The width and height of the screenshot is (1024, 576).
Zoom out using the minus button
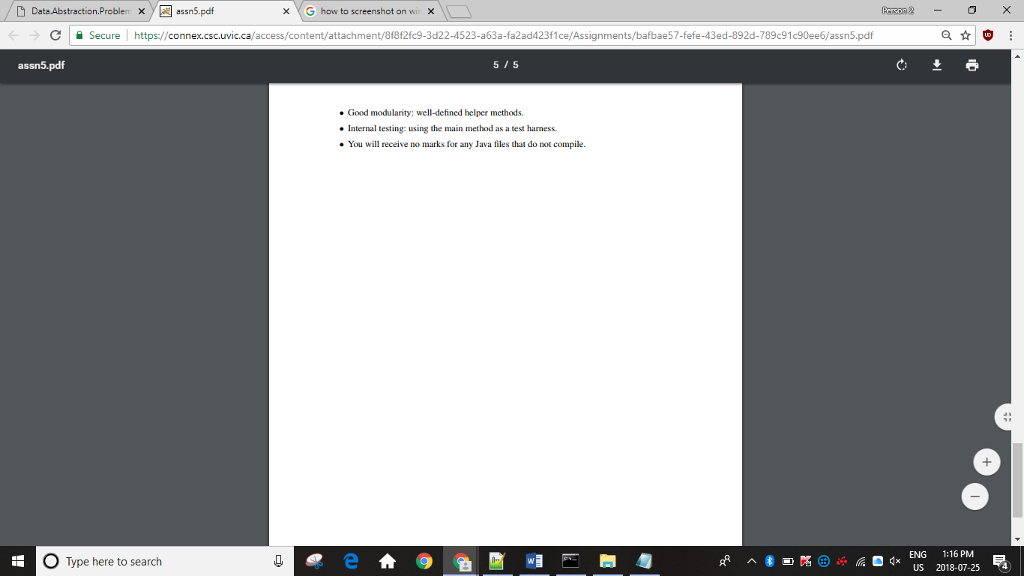click(974, 496)
